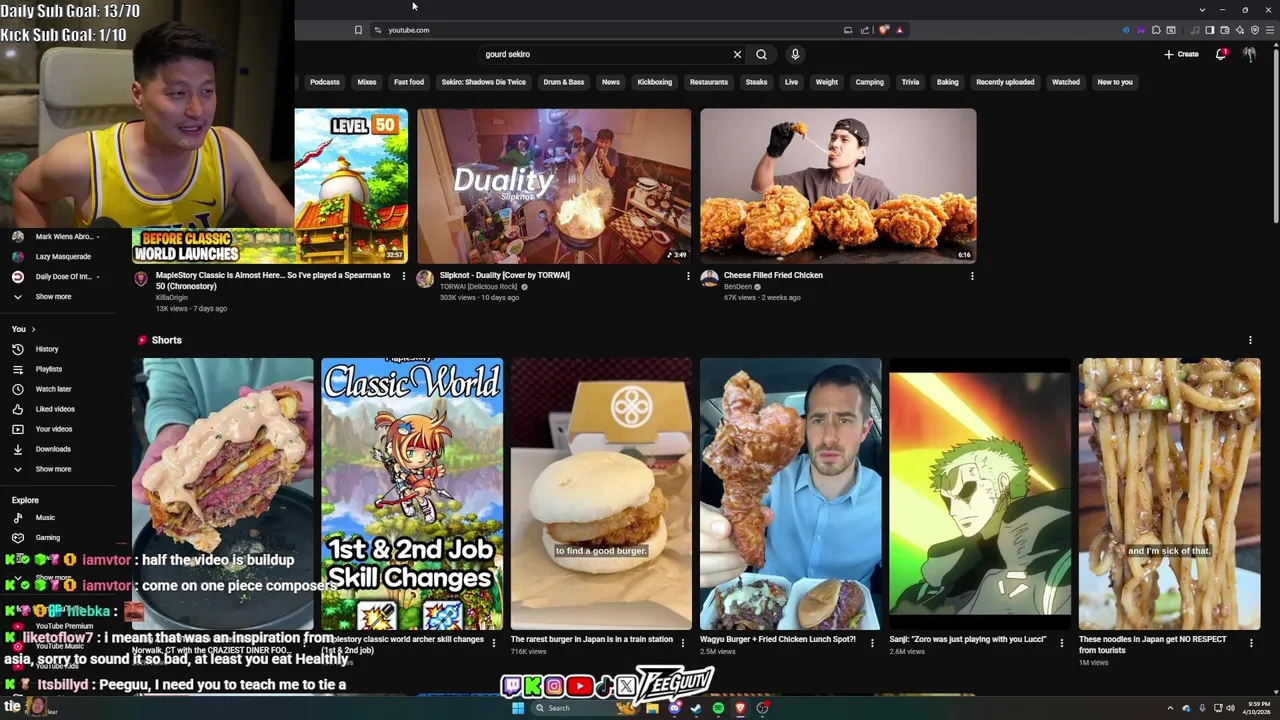Open more options for Slipknot Duality video
Viewport: 1280px width, 720px height.
tap(688, 276)
